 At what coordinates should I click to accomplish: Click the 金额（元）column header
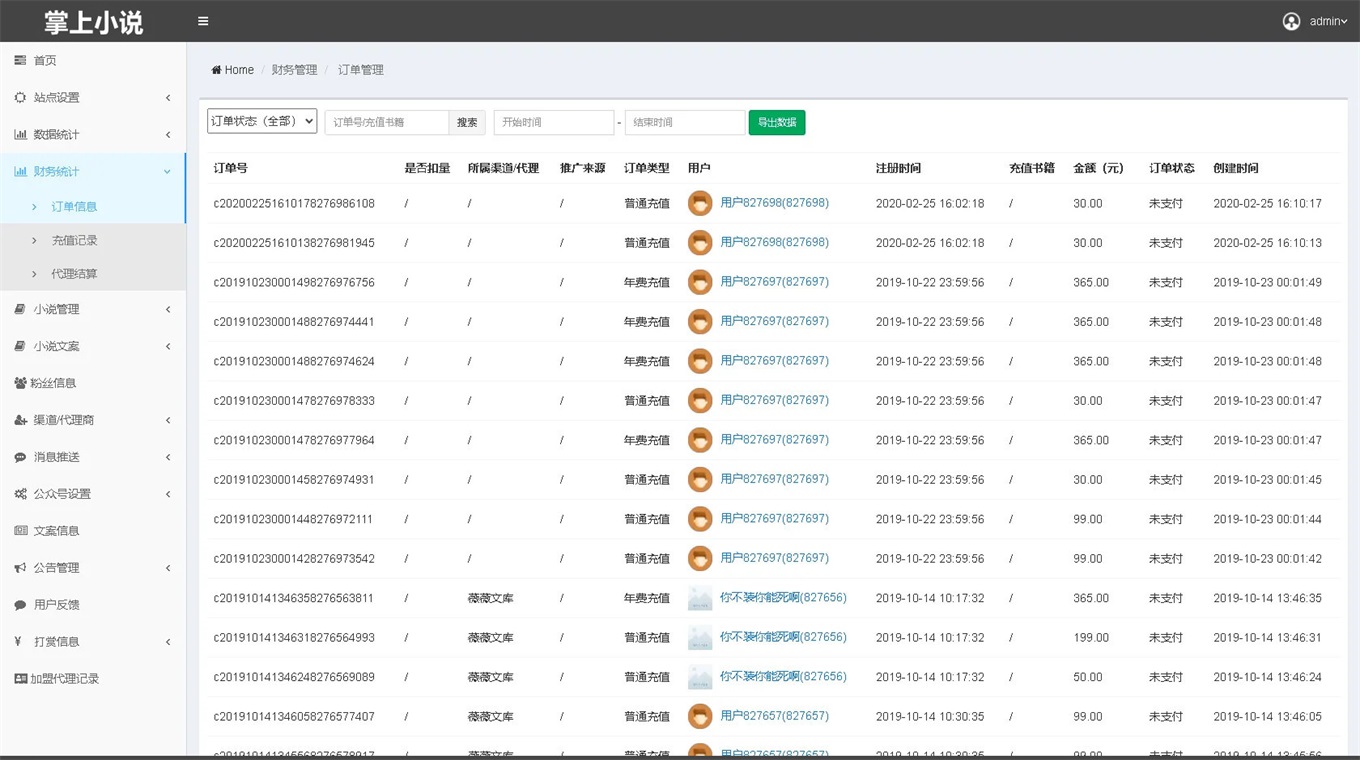point(1101,168)
